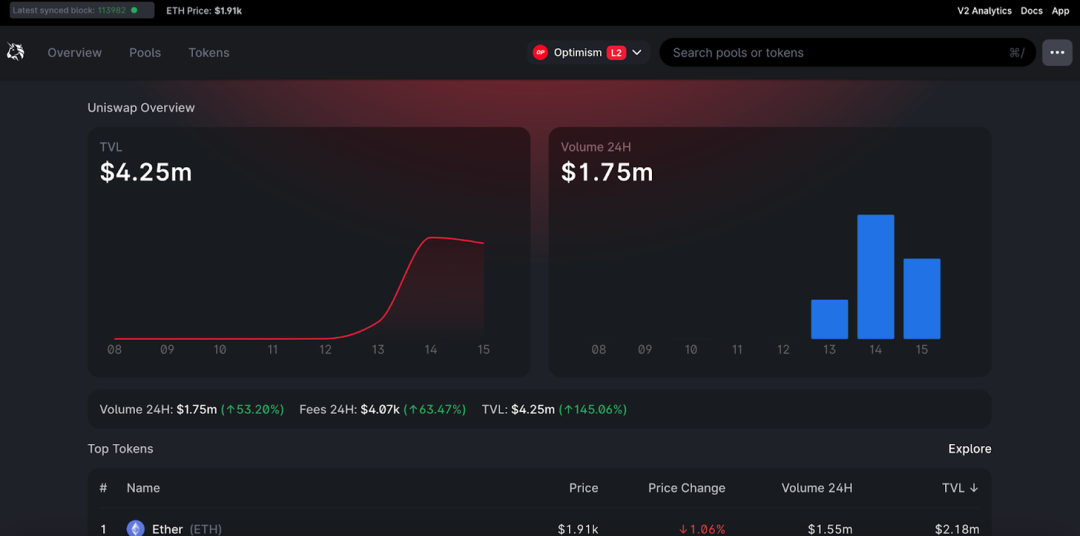1080x536 pixels.
Task: Open the three-dots more options menu
Action: pyautogui.click(x=1057, y=52)
